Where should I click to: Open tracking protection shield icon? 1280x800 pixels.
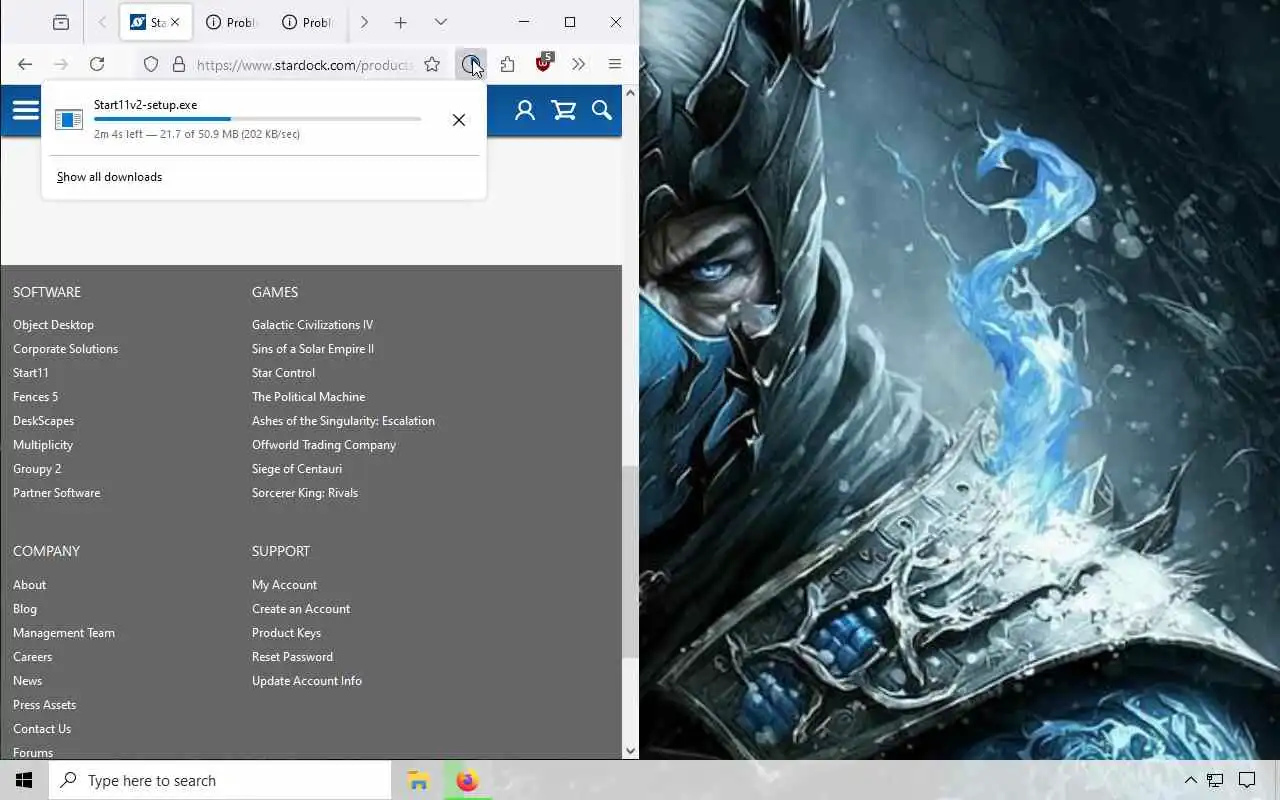tap(151, 64)
